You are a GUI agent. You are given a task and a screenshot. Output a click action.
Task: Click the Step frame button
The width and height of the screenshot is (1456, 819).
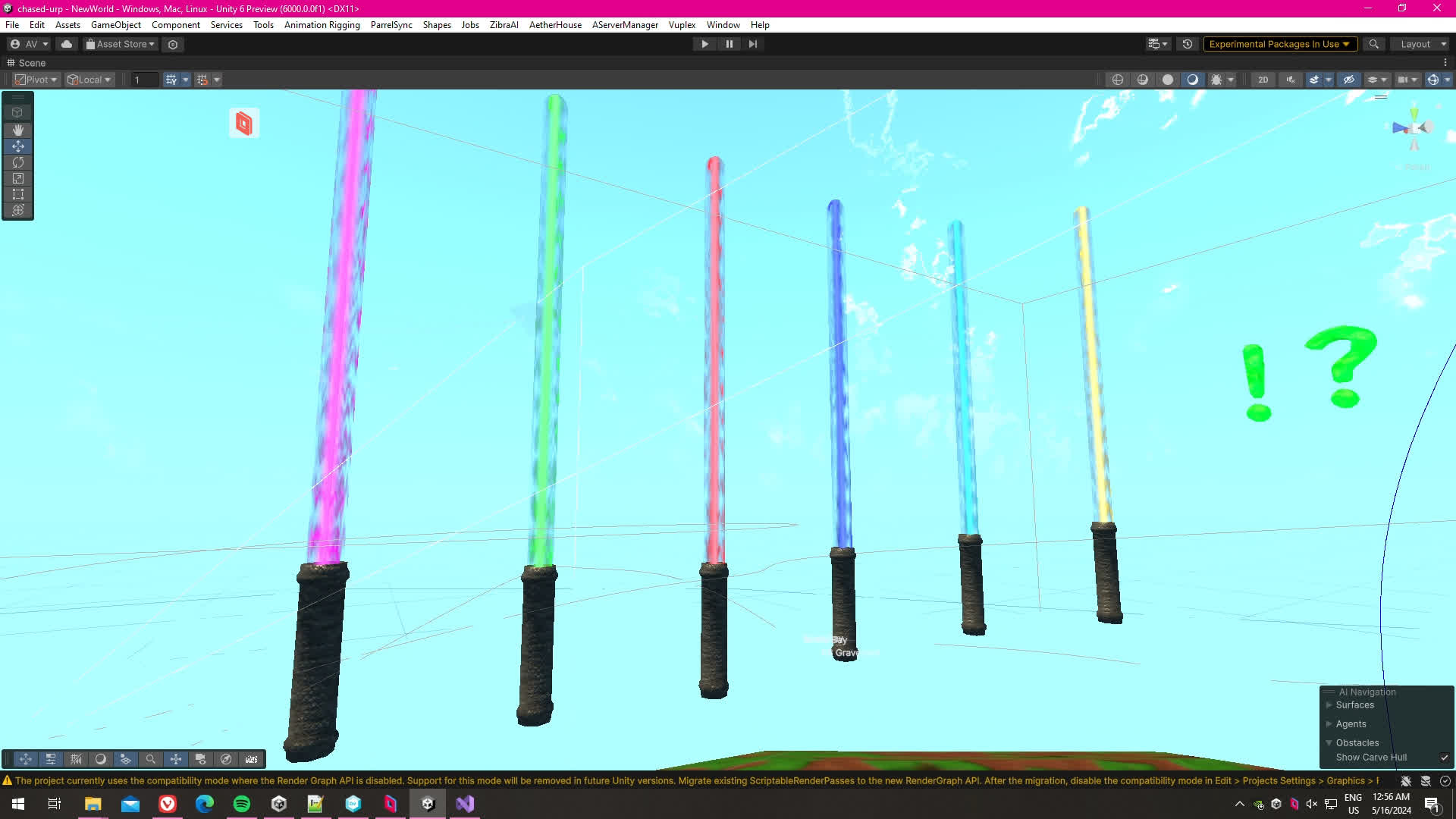pos(752,44)
